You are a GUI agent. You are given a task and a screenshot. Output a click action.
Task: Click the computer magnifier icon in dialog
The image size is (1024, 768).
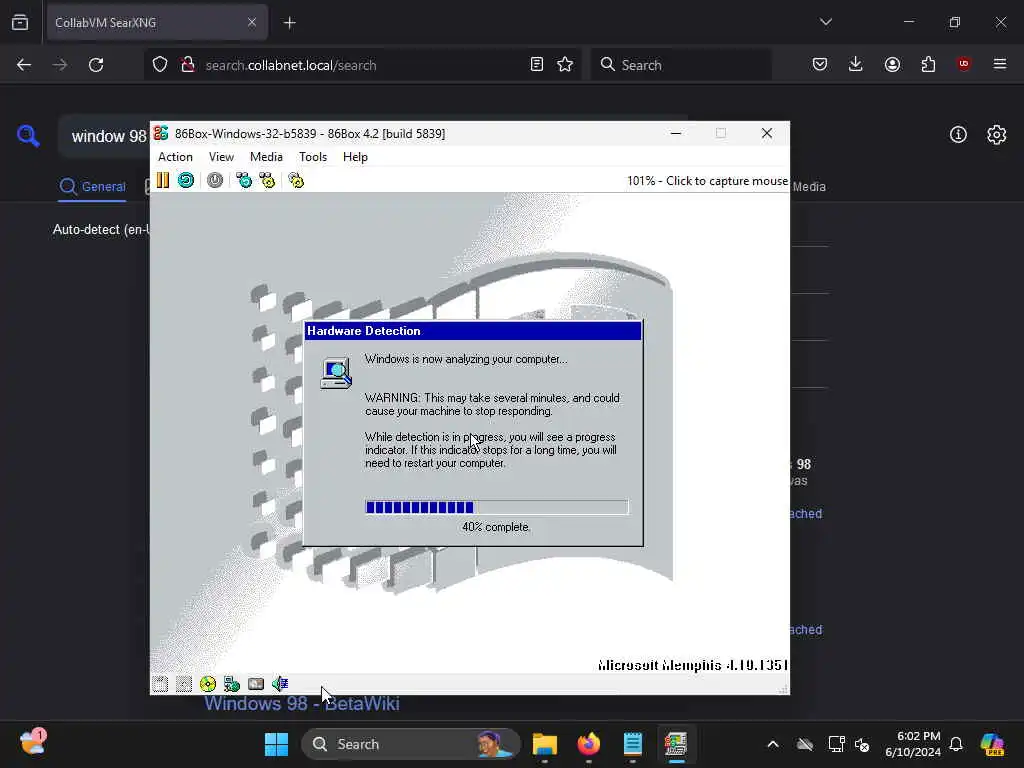336,373
